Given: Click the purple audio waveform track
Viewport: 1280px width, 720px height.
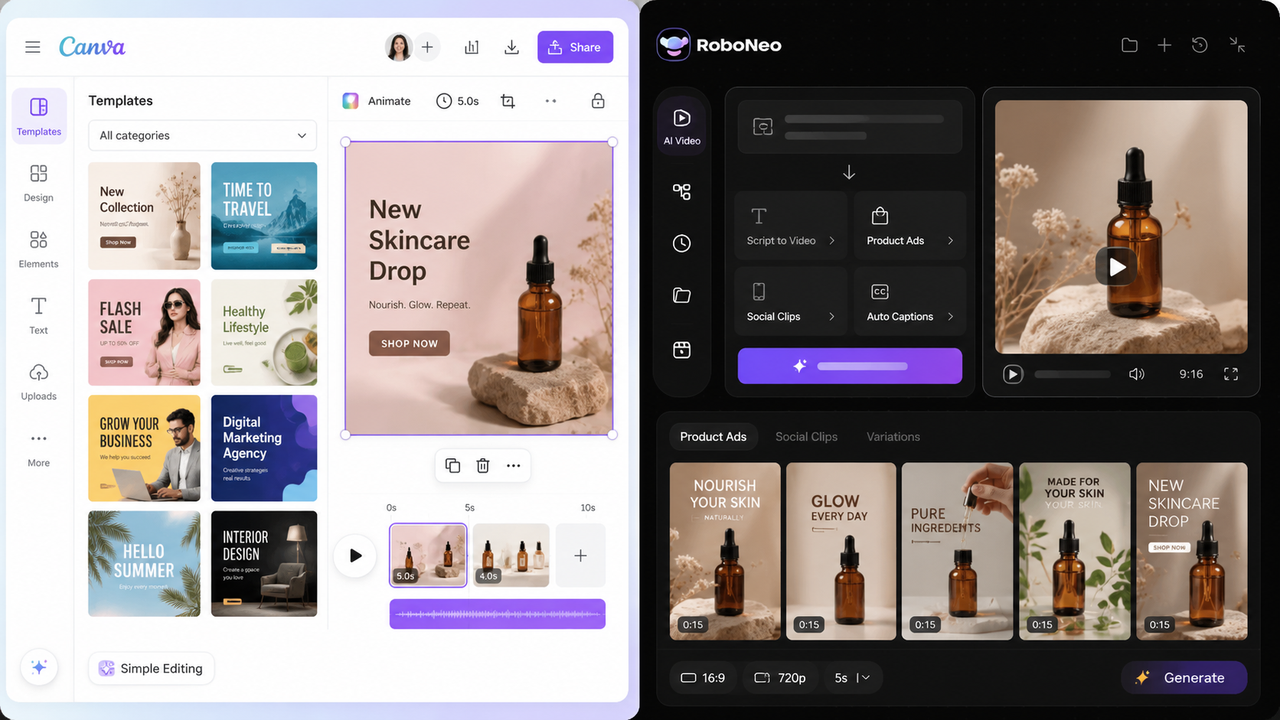Looking at the screenshot, I should coord(498,614).
